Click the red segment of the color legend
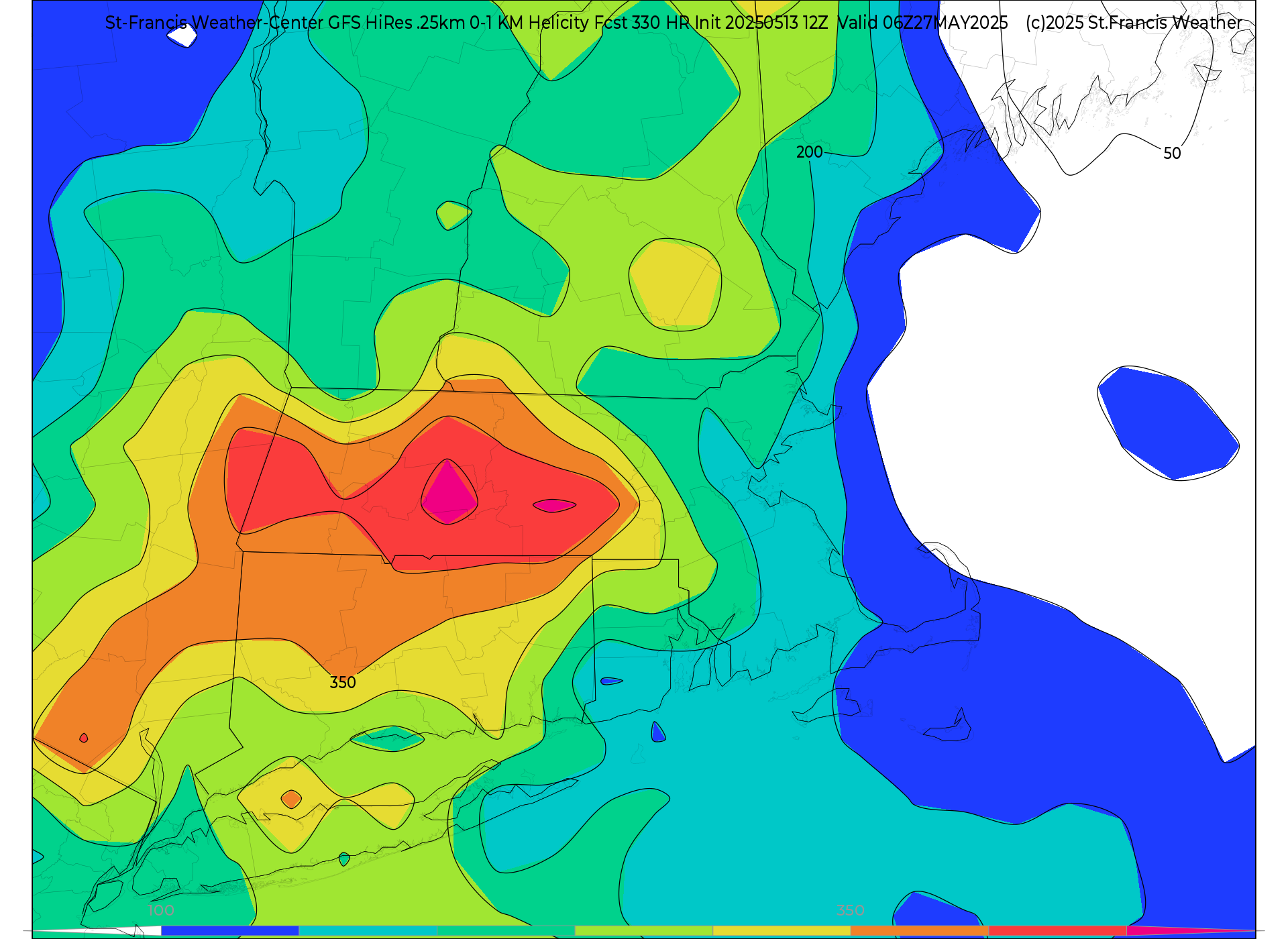Viewport: 1288px width, 939px height. tap(1058, 931)
